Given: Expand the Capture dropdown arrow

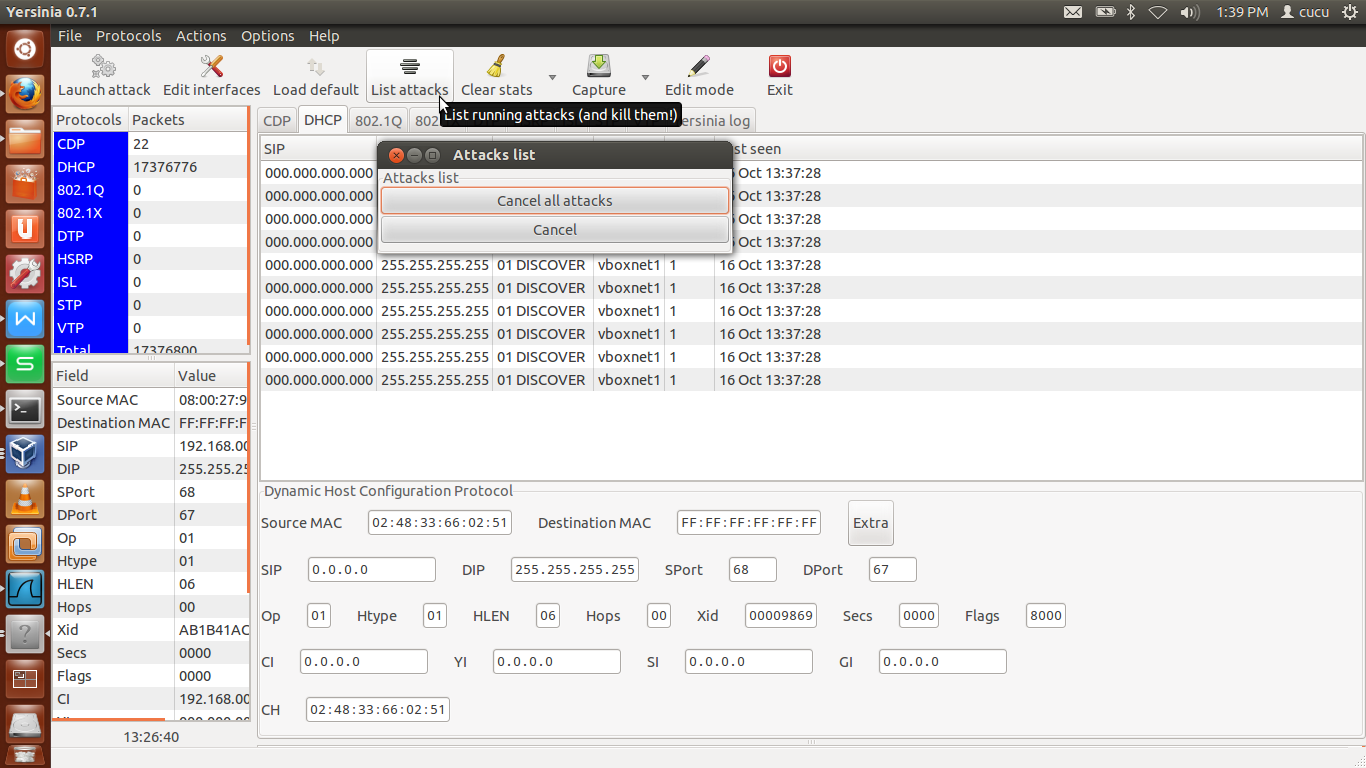Looking at the screenshot, I should [x=645, y=77].
